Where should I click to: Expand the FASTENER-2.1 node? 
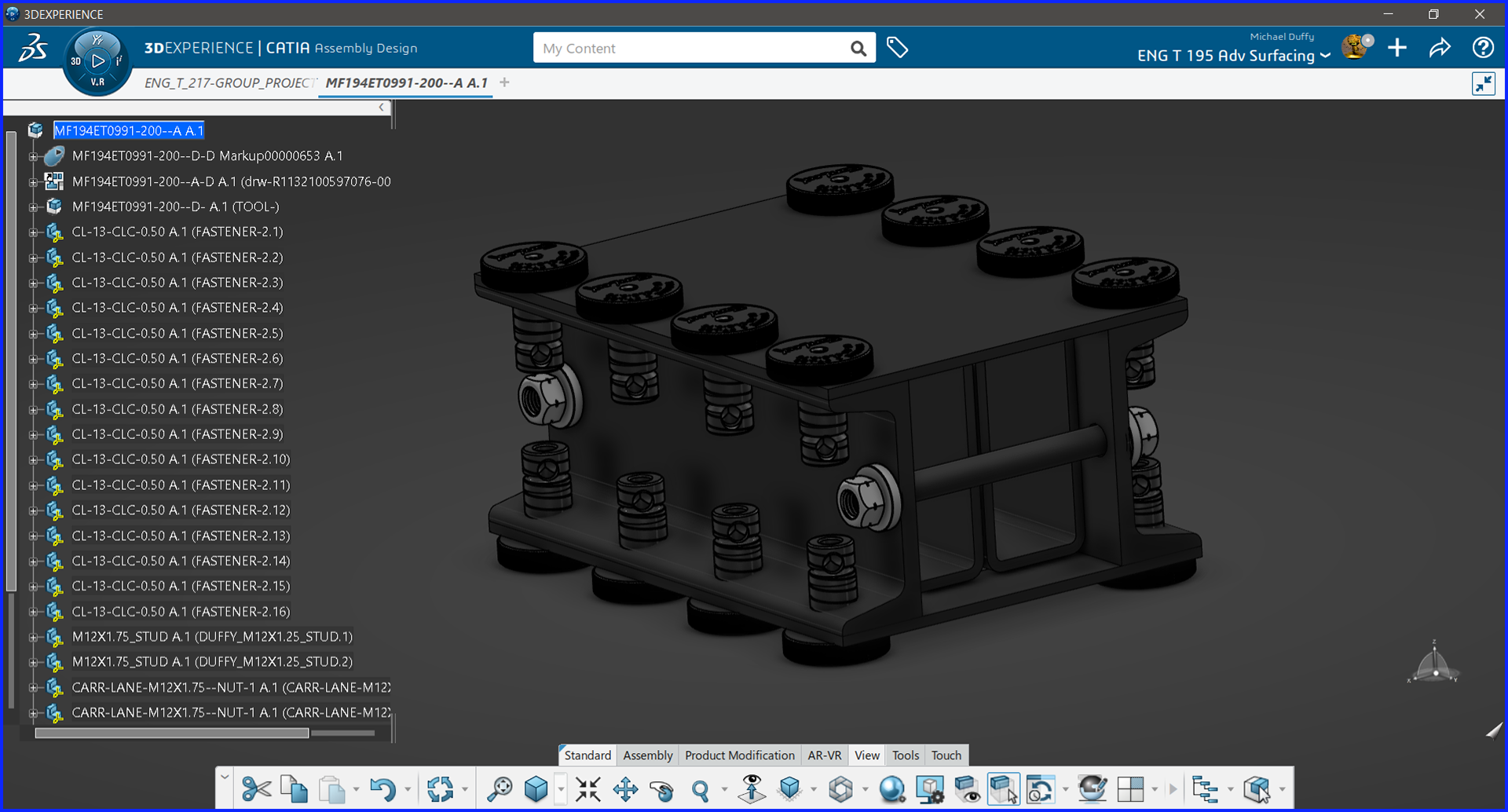pyautogui.click(x=33, y=232)
